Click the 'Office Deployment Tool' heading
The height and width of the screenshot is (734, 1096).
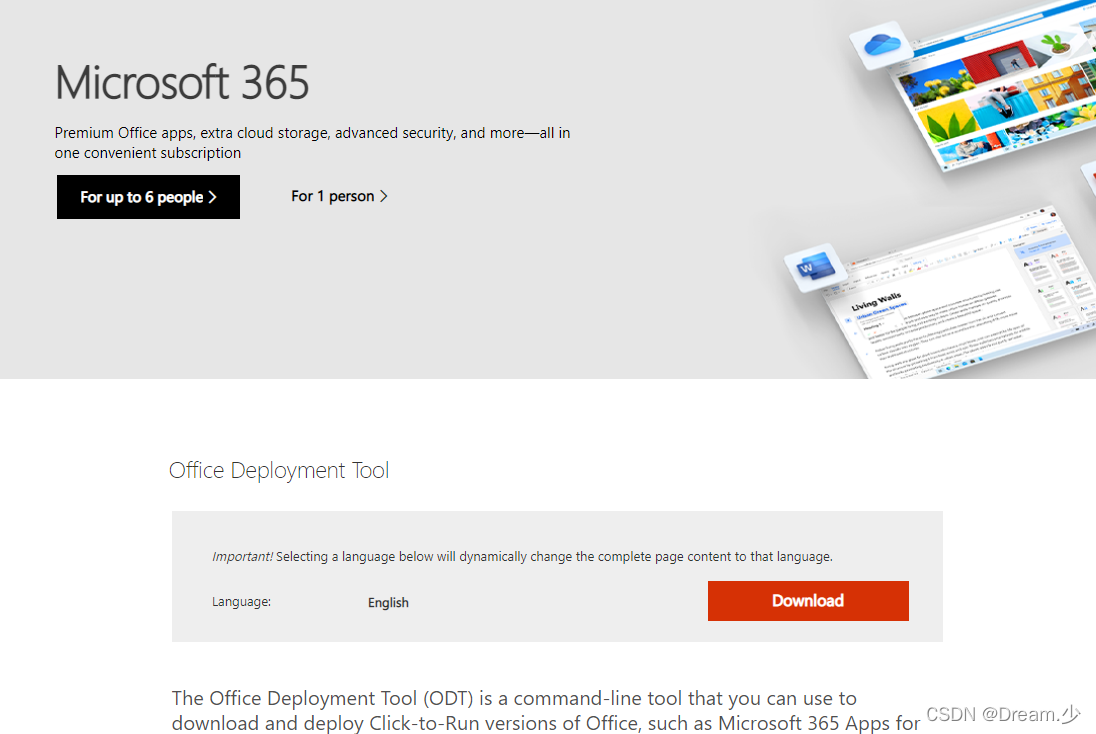click(279, 470)
